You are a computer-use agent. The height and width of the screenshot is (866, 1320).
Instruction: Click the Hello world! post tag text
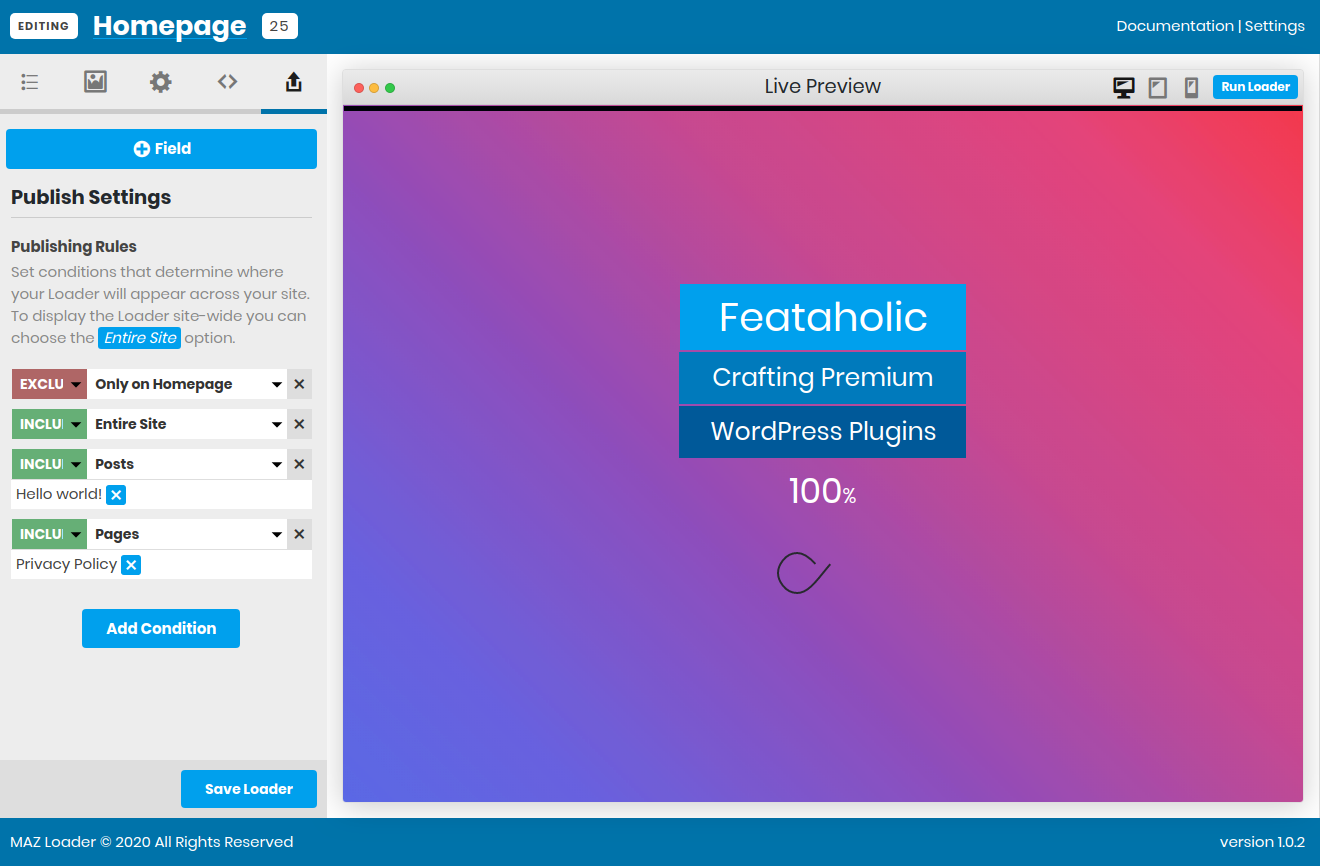pyautogui.click(x=59, y=494)
